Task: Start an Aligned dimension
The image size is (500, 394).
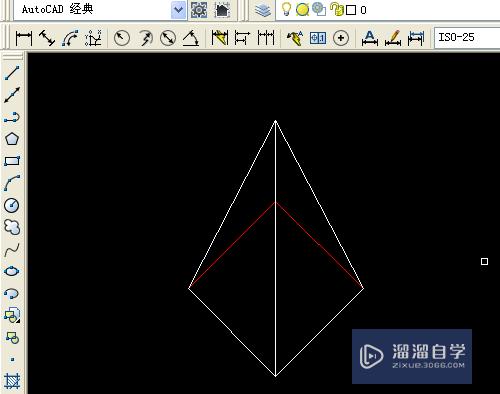Action: 47,38
